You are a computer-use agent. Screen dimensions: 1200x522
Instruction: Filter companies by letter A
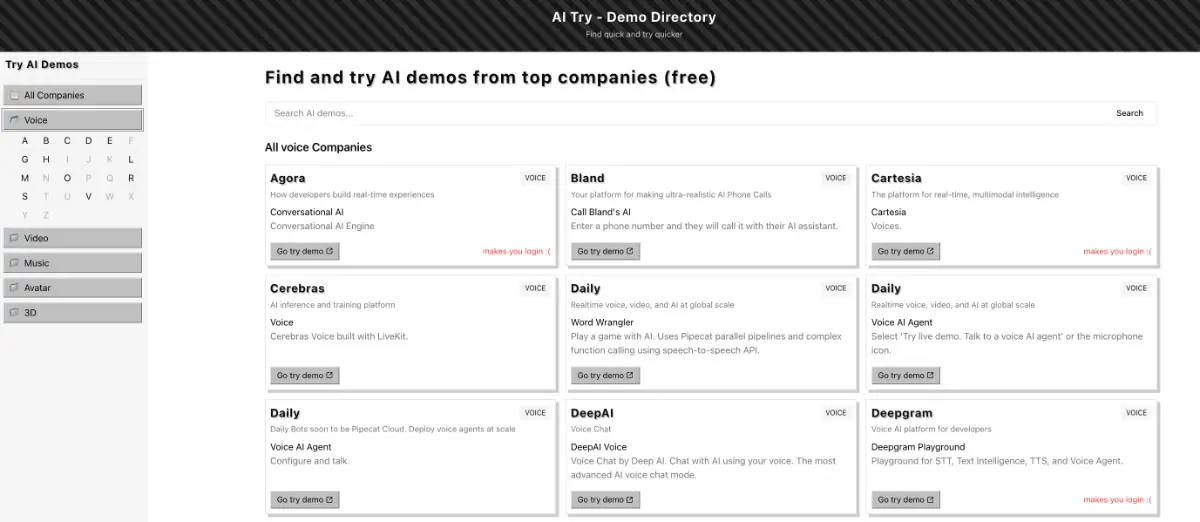(25, 141)
